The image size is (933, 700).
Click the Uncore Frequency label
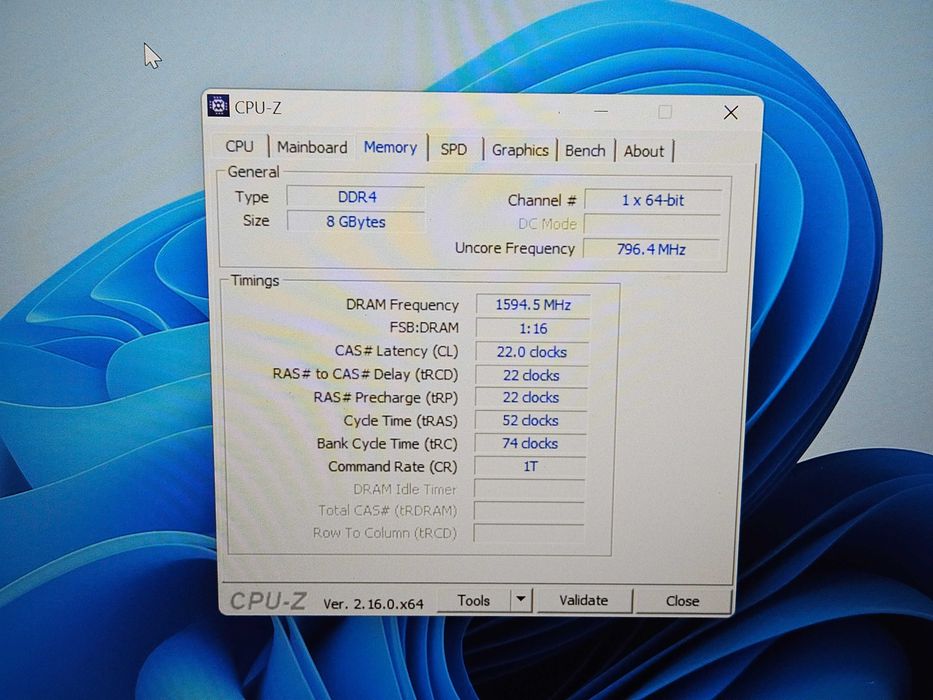tap(515, 248)
